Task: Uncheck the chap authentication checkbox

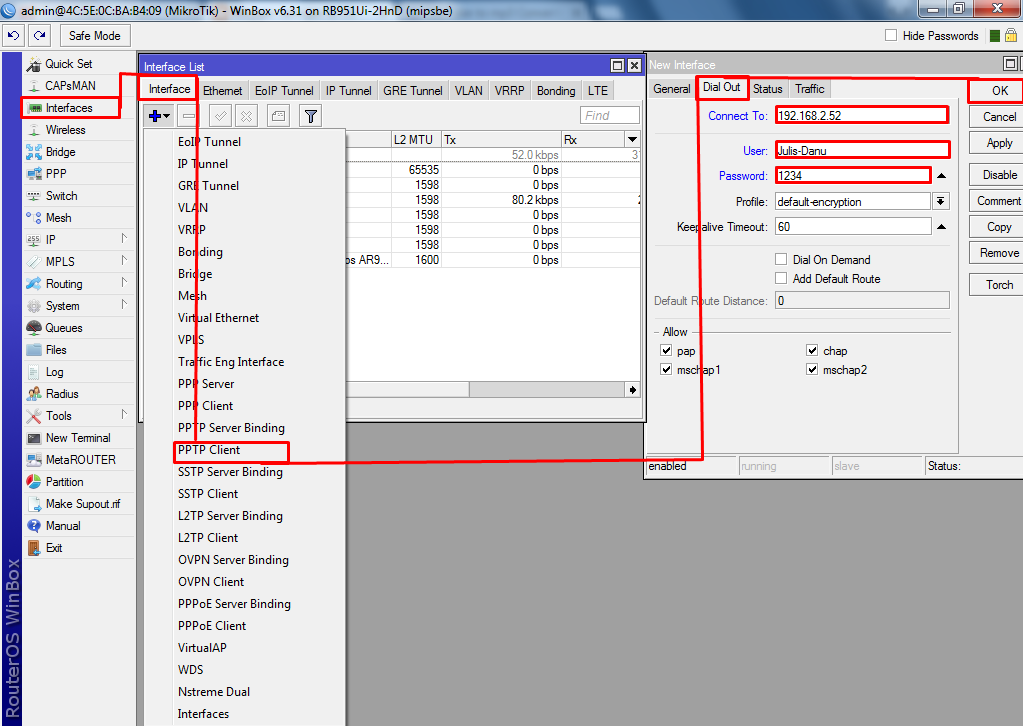Action: (812, 350)
